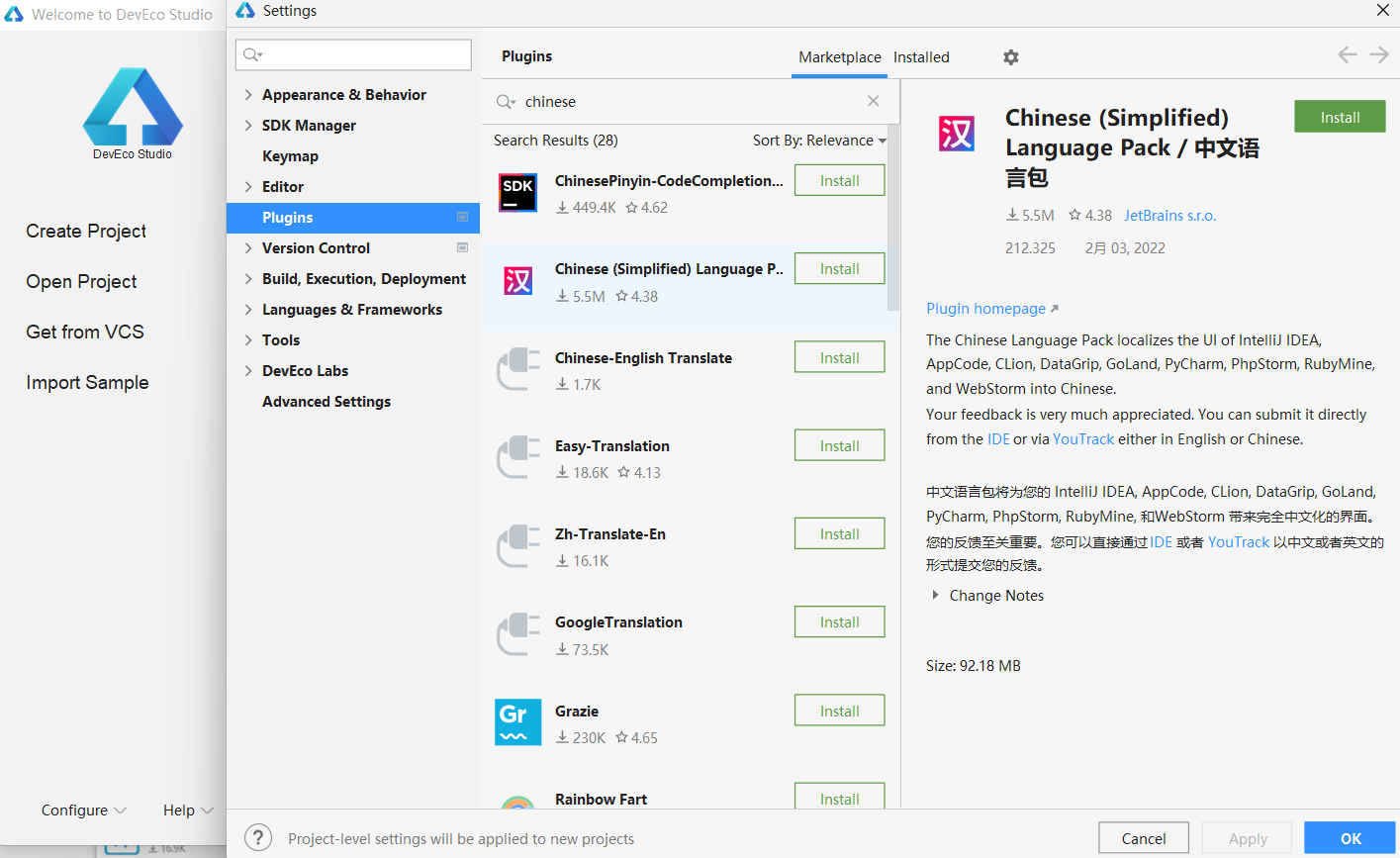Select Easy-Translation plugin plug icon
1400x858 pixels.
[x=517, y=457]
